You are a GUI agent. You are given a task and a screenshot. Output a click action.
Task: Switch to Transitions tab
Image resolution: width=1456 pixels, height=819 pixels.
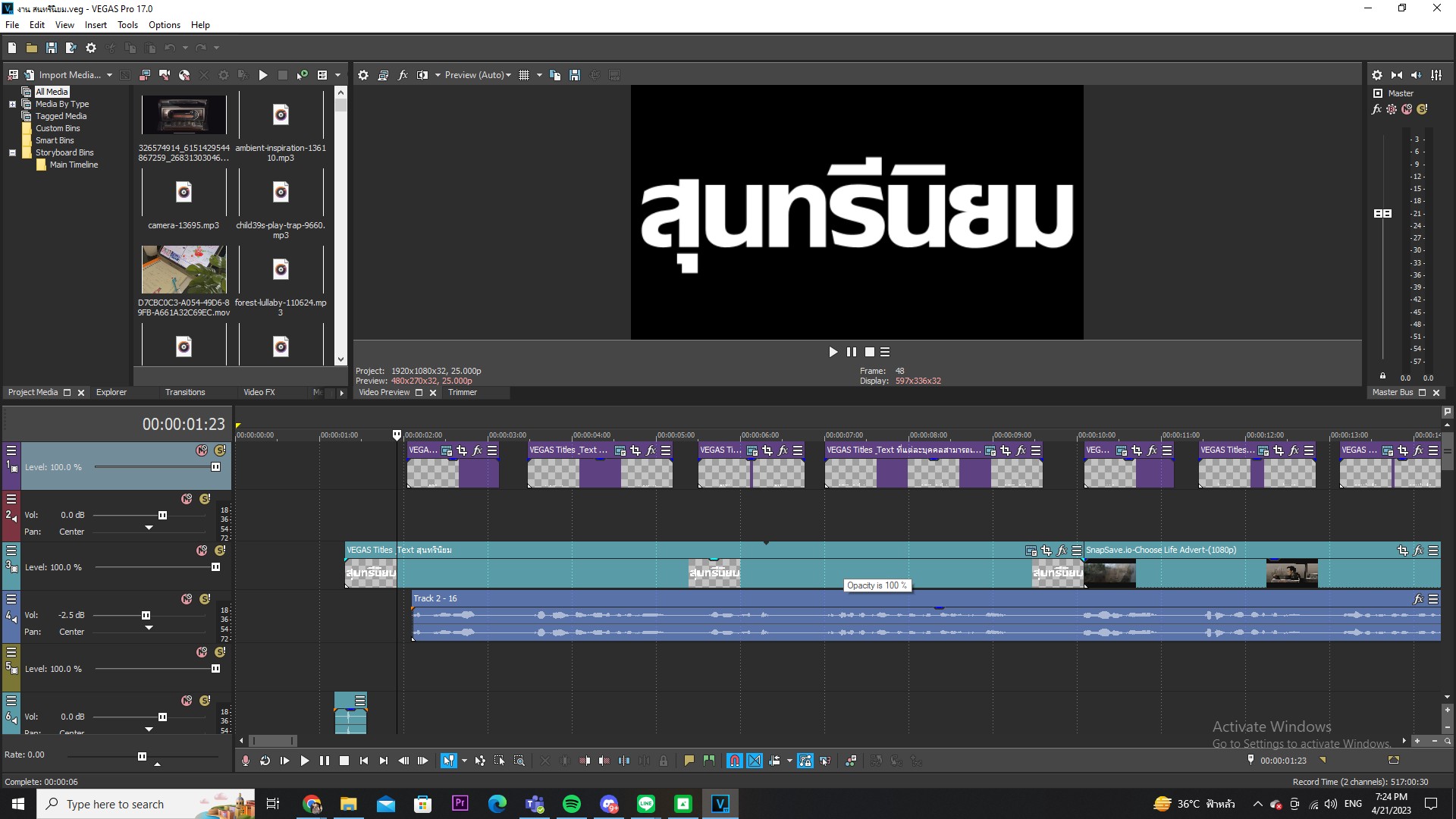pos(185,393)
